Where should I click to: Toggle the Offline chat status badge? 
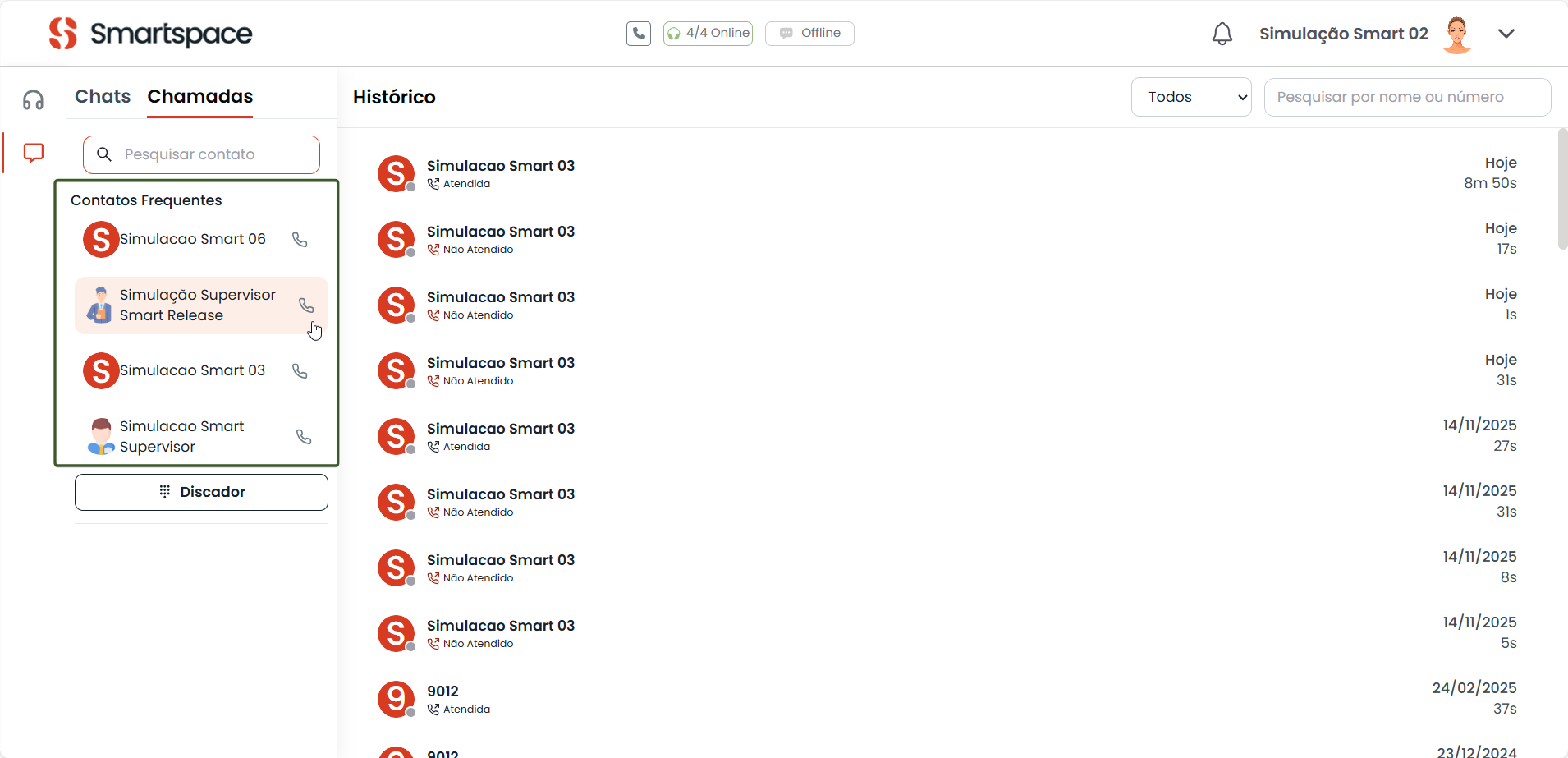[809, 34]
